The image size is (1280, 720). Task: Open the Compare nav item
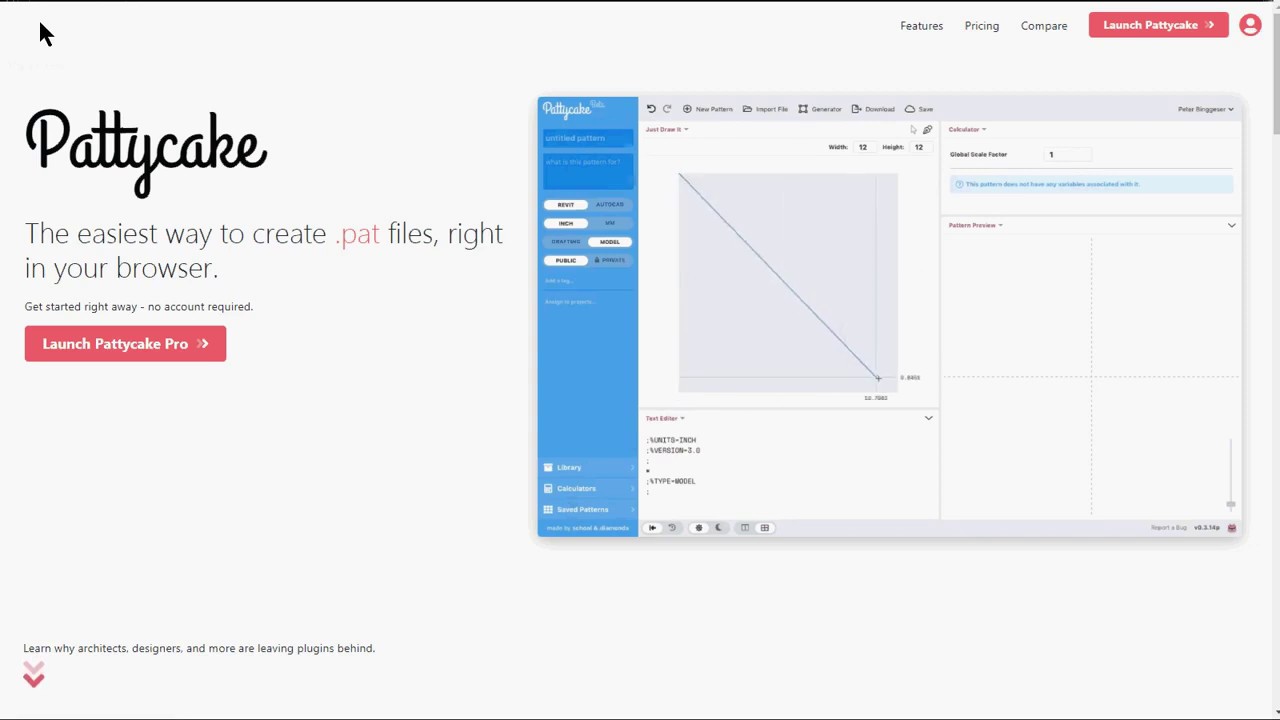click(x=1044, y=26)
